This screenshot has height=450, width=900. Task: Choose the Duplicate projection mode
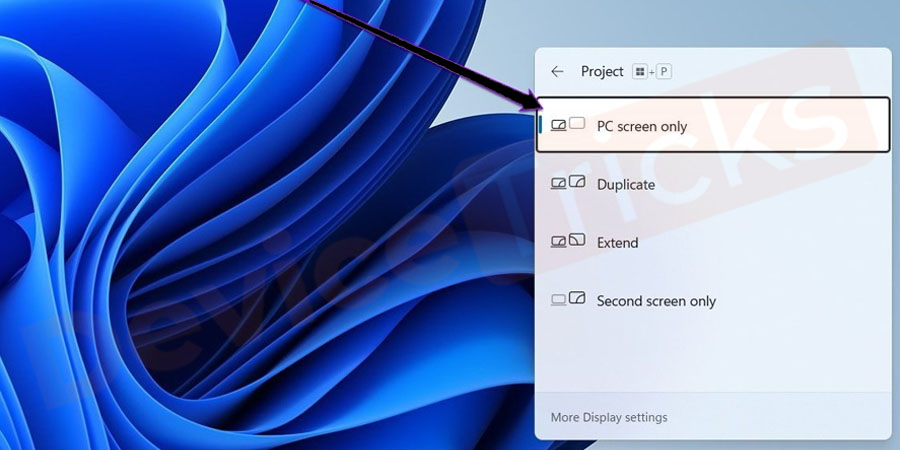pos(713,184)
